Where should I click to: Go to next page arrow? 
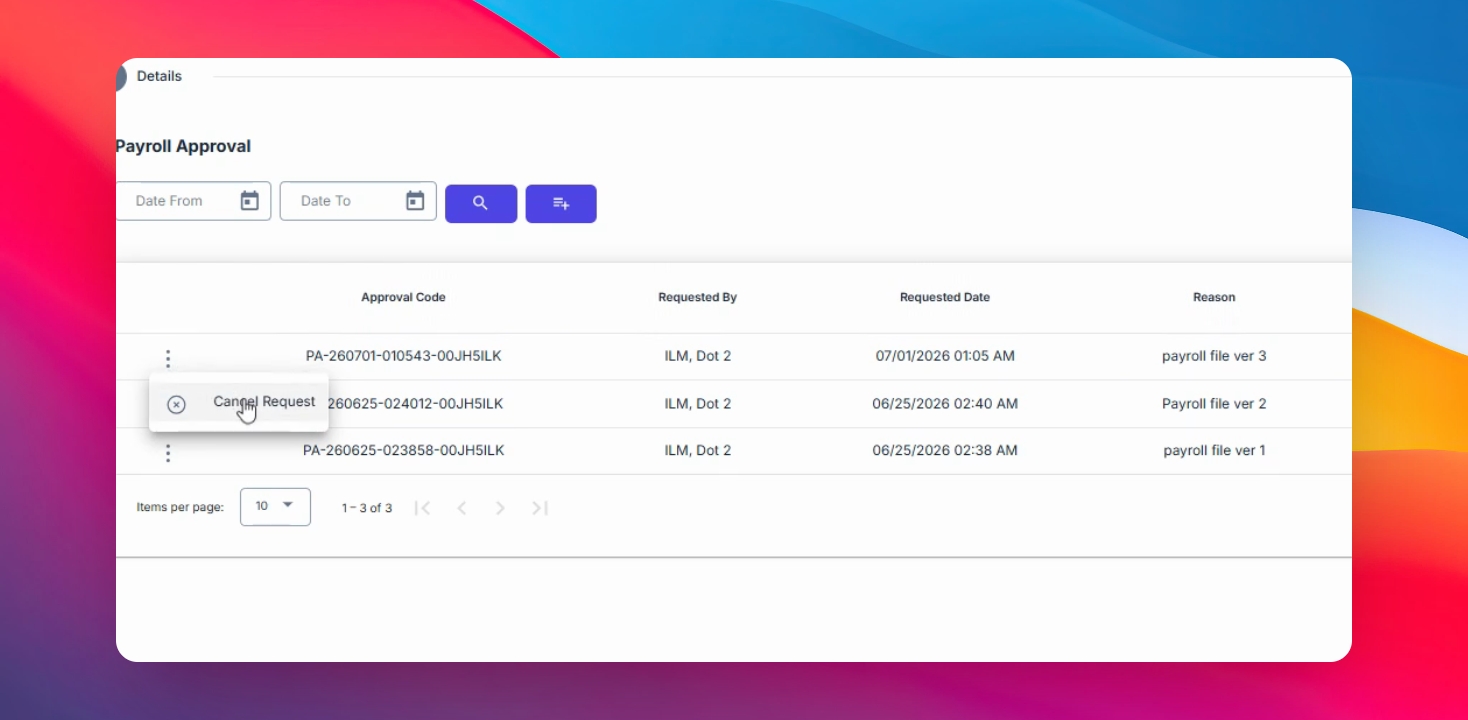tap(500, 508)
